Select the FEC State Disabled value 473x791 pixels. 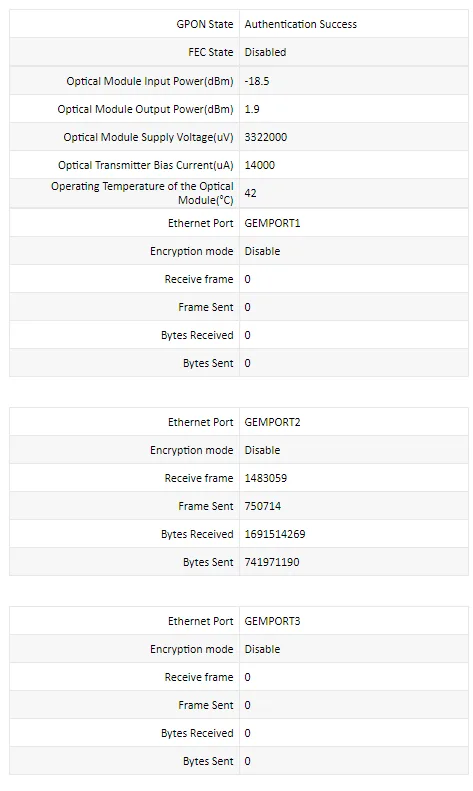point(265,52)
